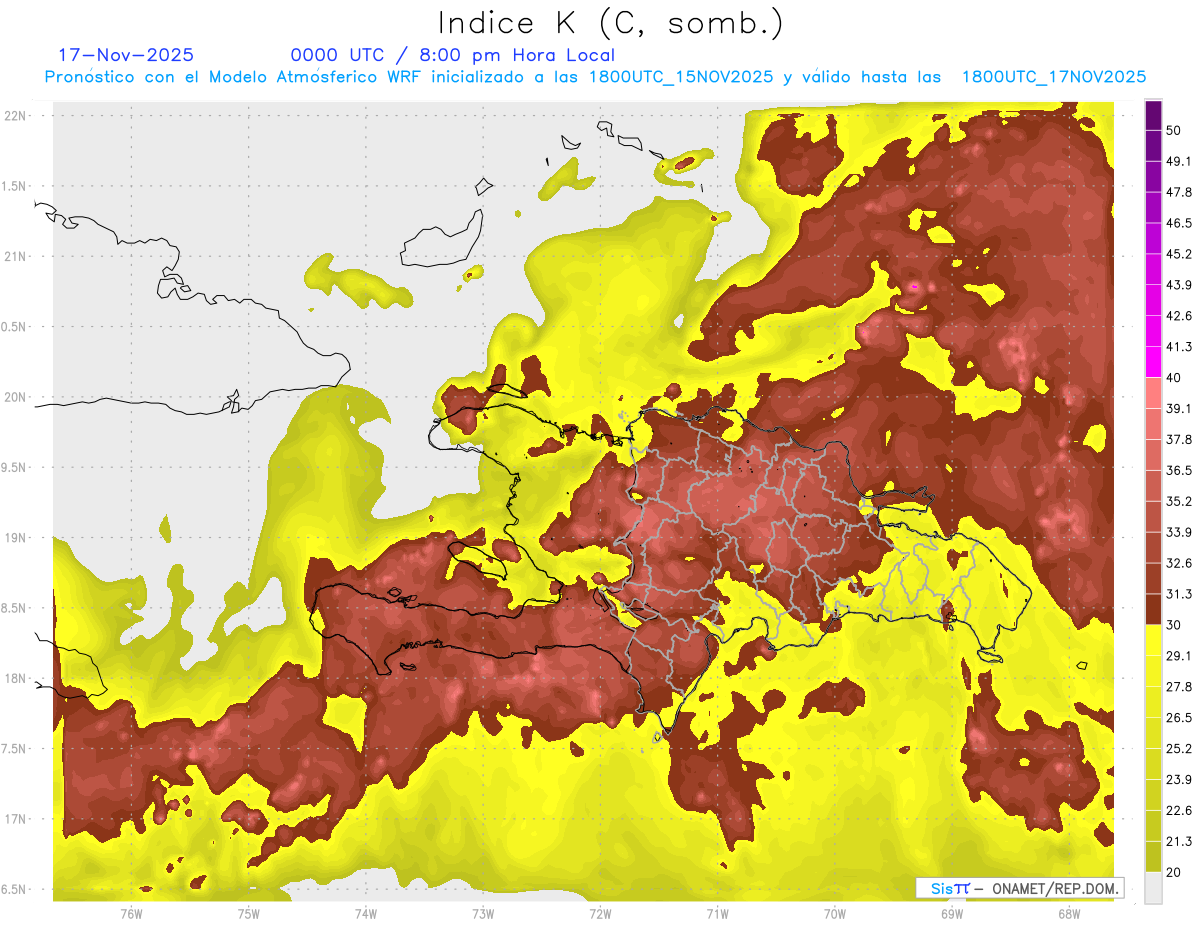Click the color scale value 32.6

(1179, 563)
